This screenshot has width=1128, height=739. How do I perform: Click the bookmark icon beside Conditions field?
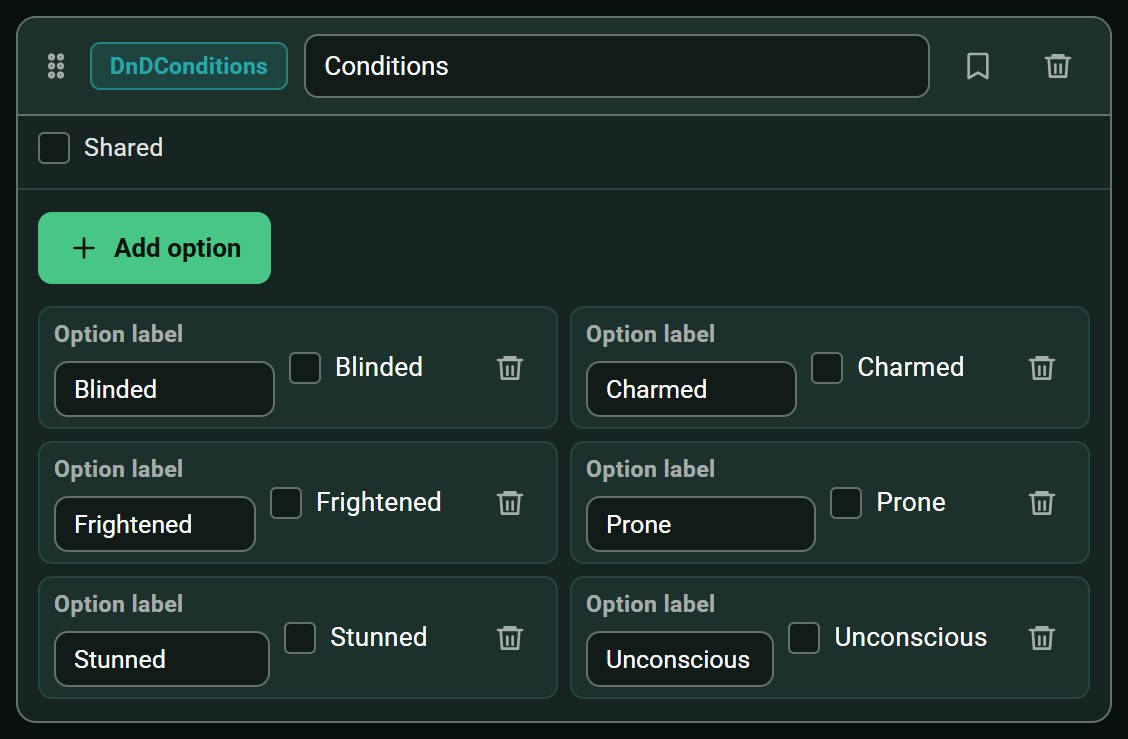click(x=978, y=66)
